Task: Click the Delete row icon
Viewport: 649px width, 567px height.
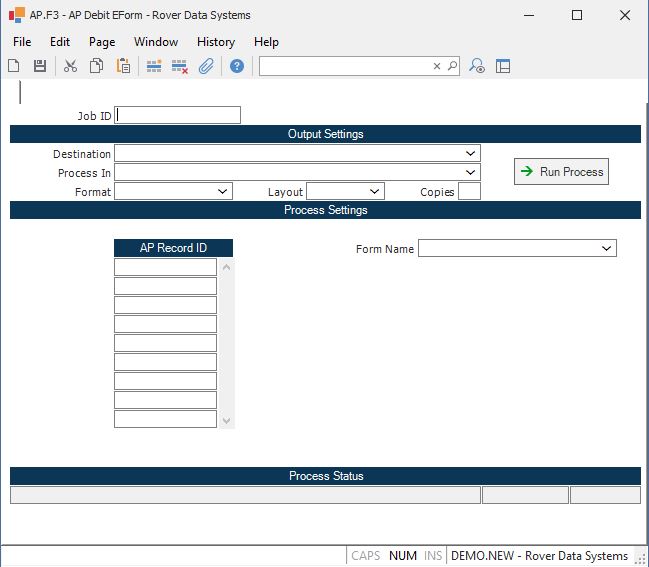Action: coord(180,66)
